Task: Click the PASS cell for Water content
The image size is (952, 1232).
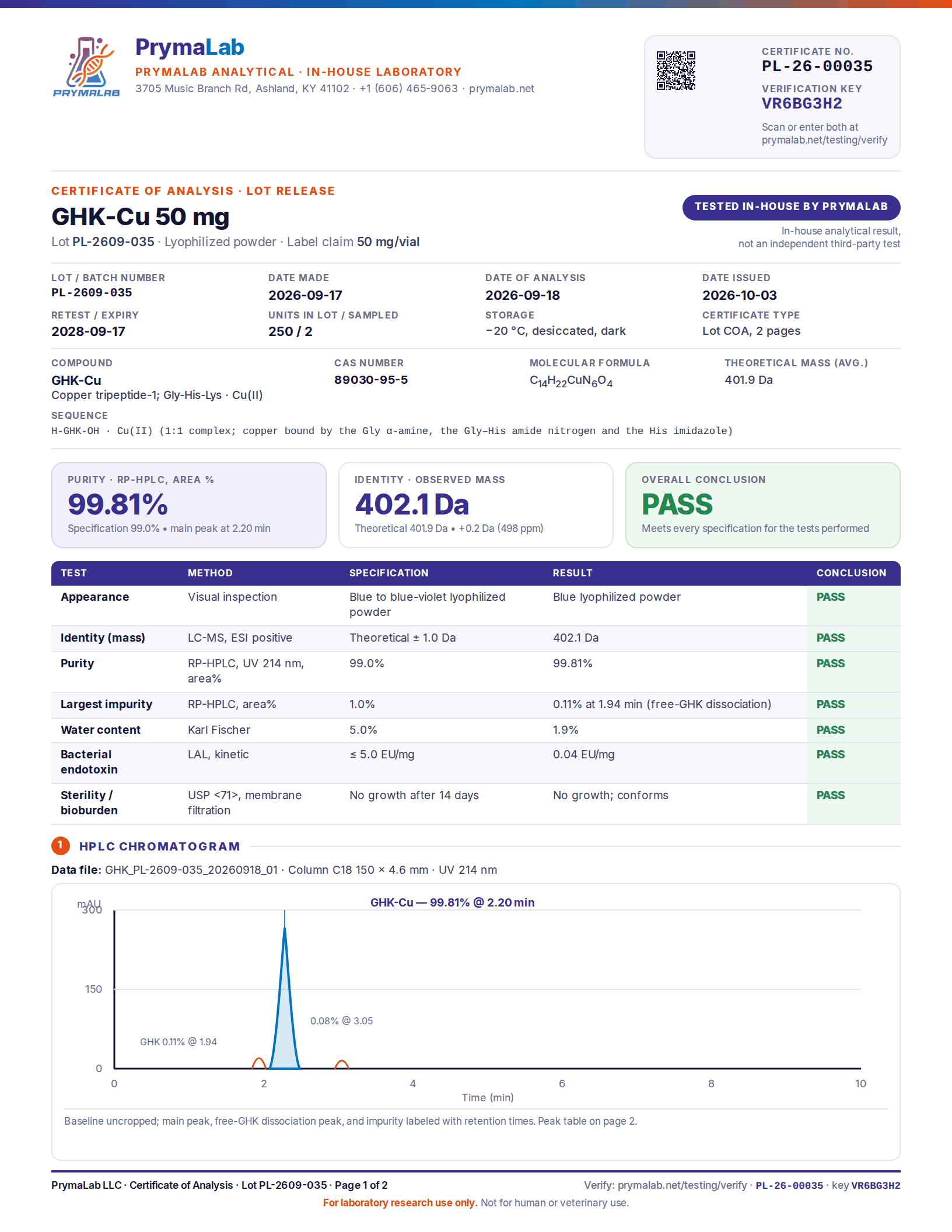Action: pyautogui.click(x=830, y=730)
